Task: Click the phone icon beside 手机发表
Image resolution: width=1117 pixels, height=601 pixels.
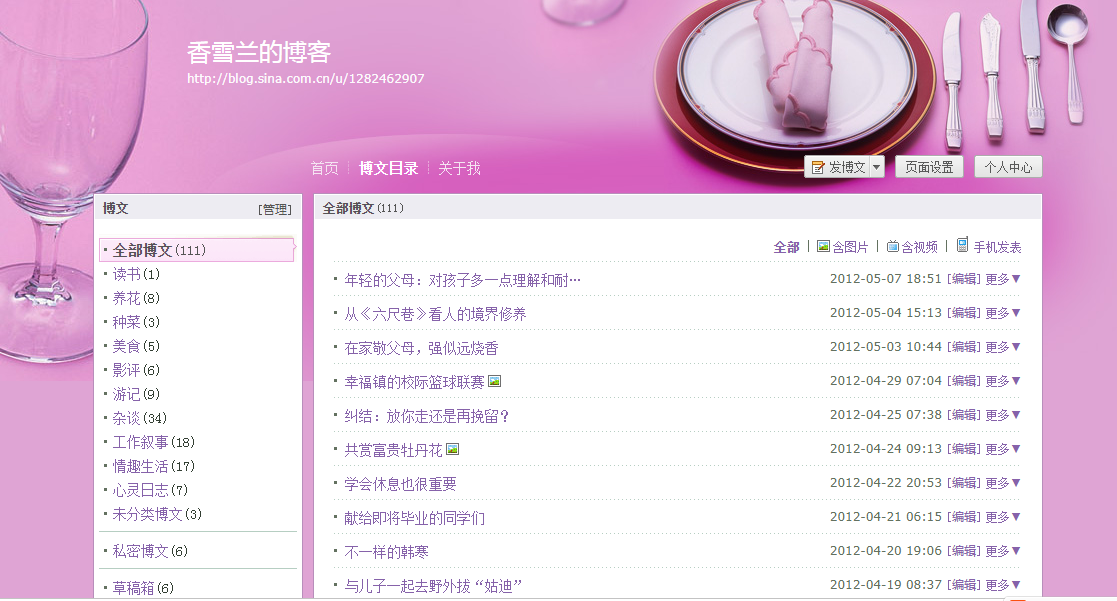Action: 962,245
